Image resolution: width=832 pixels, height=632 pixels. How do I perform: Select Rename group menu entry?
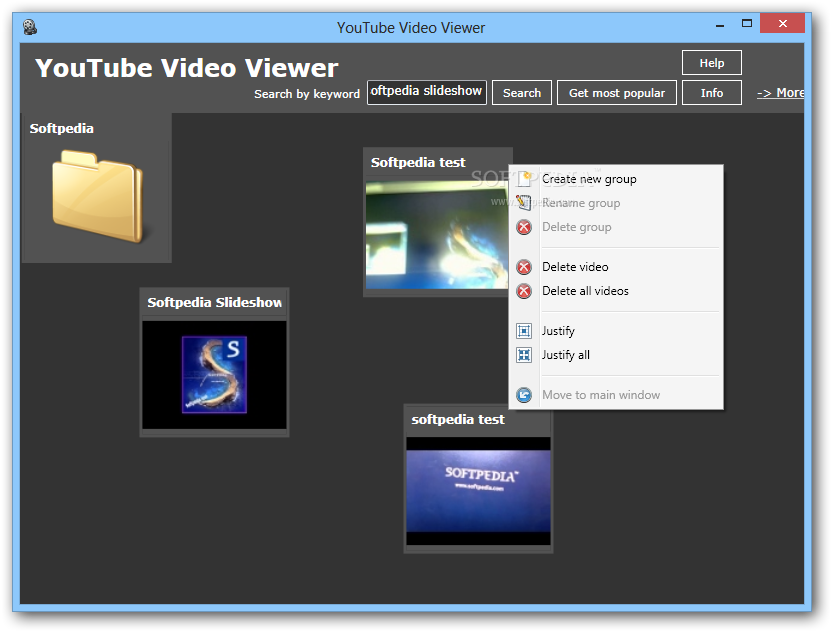coord(616,203)
